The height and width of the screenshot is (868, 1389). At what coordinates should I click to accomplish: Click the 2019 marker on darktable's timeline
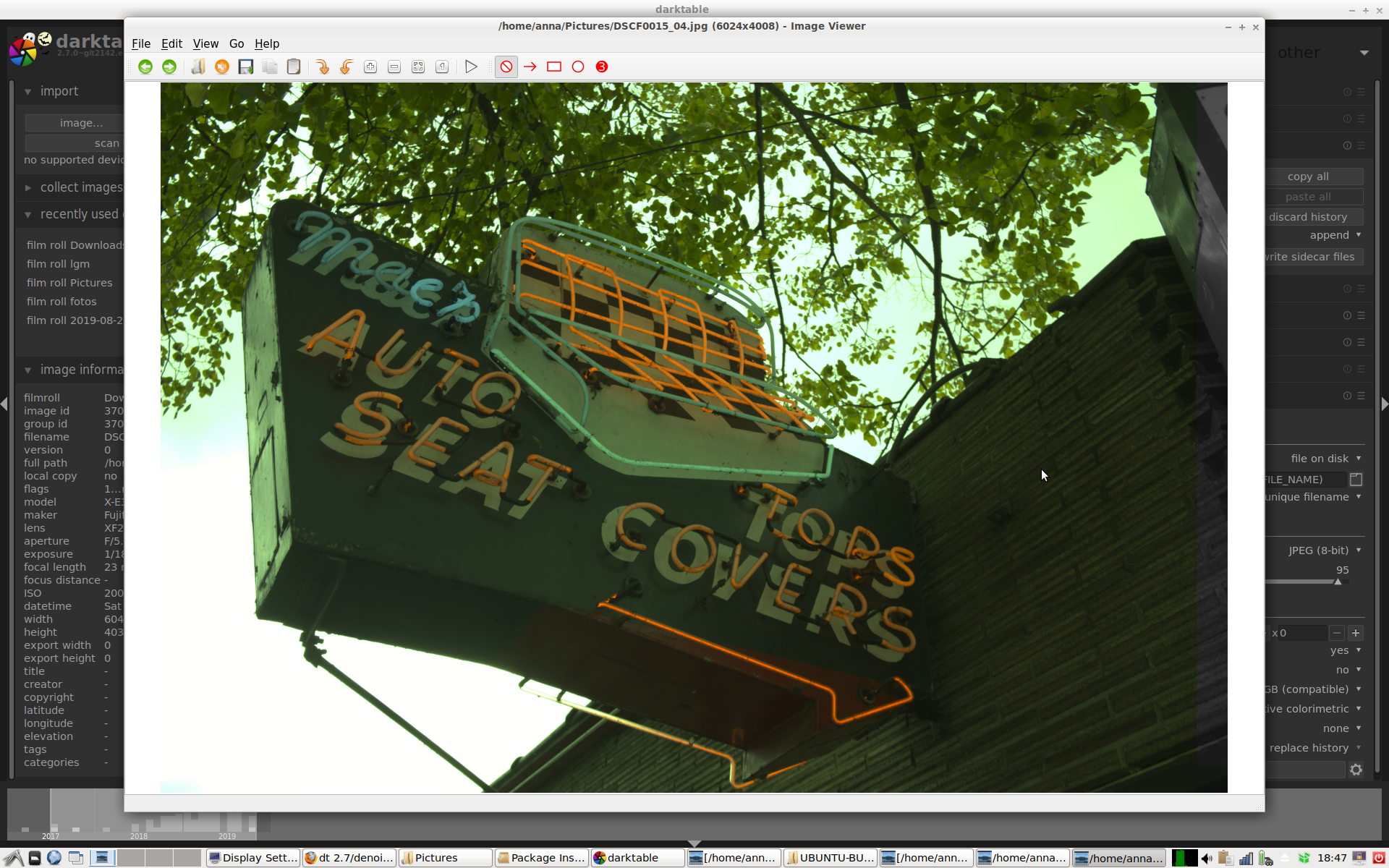(227, 836)
